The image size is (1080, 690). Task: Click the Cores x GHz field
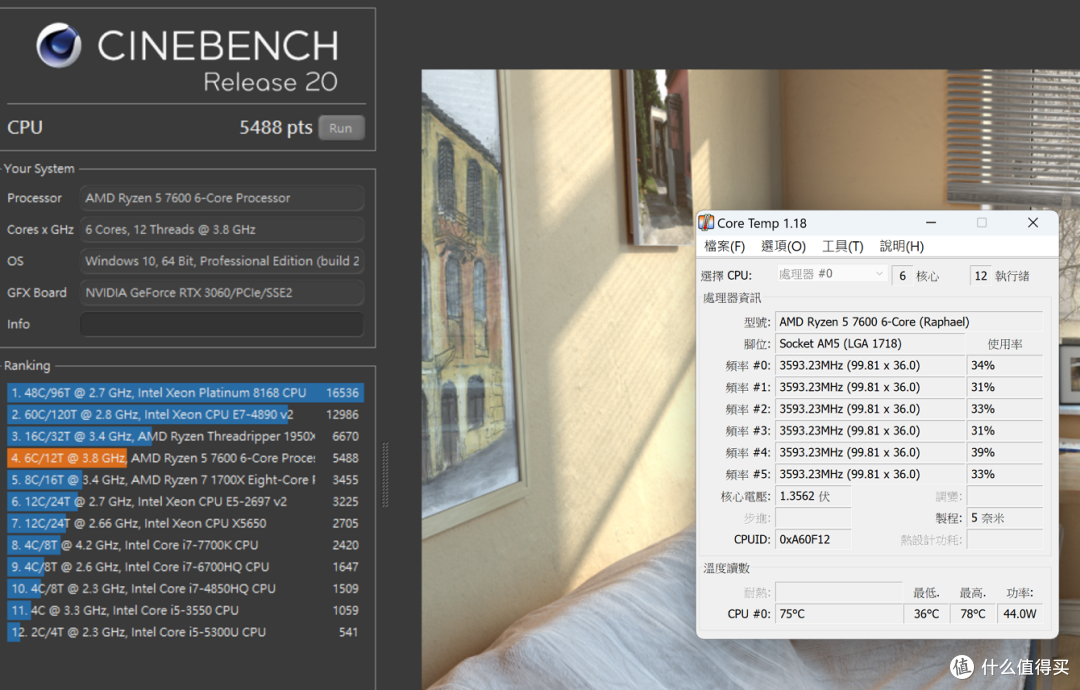222,230
